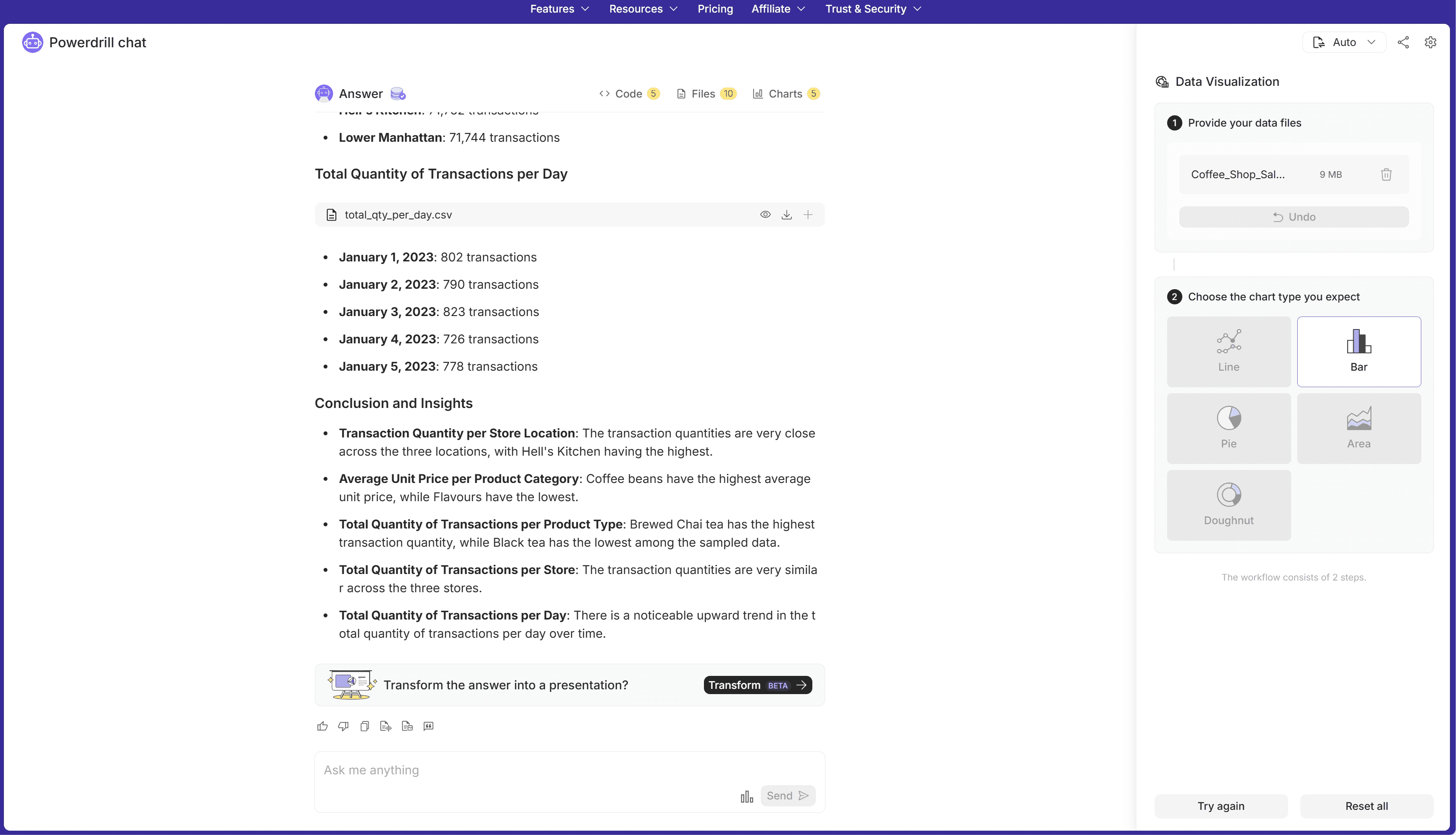Click the Coffee_Shop_Sal... file entry

(x=1294, y=174)
